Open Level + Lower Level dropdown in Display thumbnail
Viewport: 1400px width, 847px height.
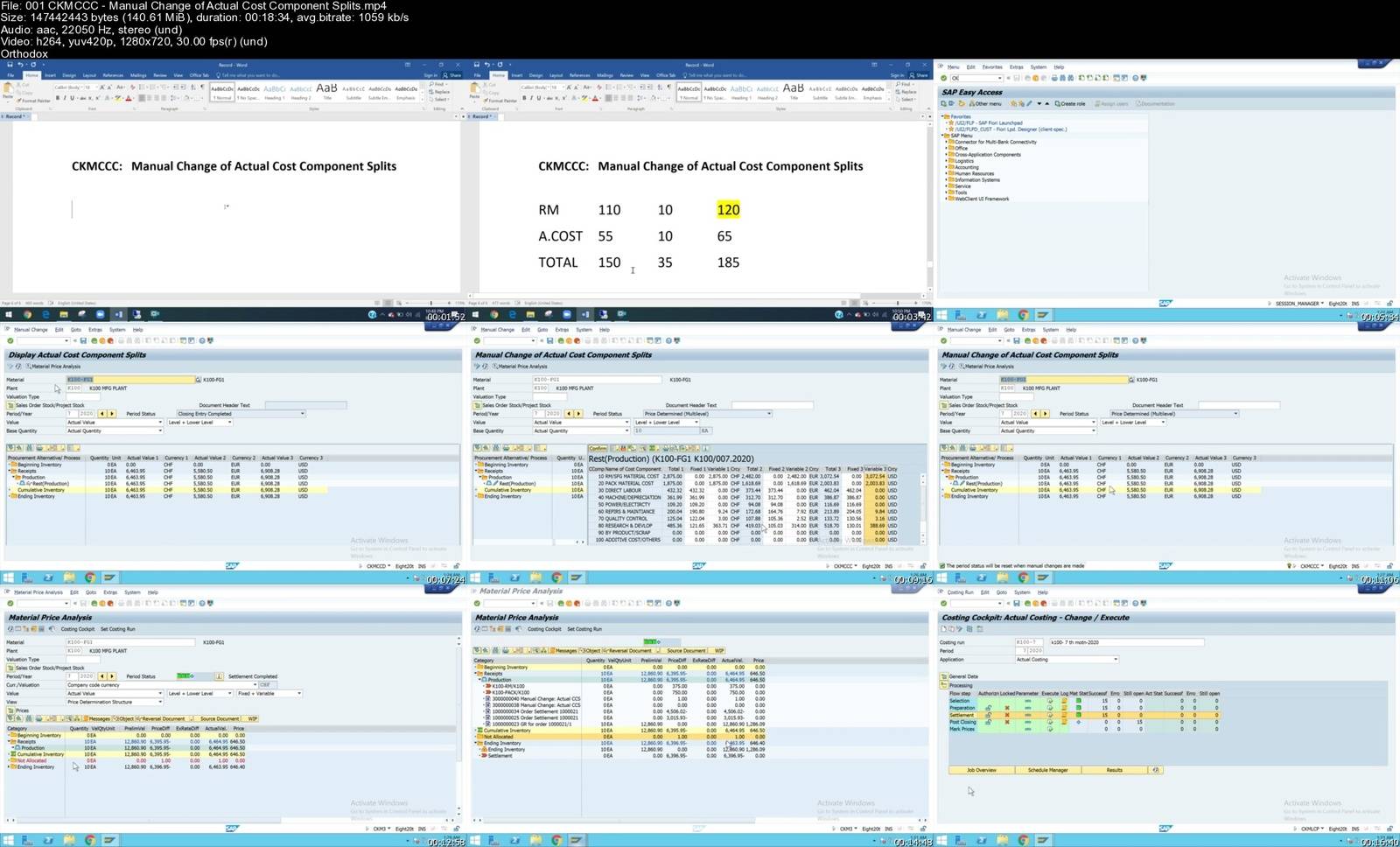pyautogui.click(x=230, y=422)
